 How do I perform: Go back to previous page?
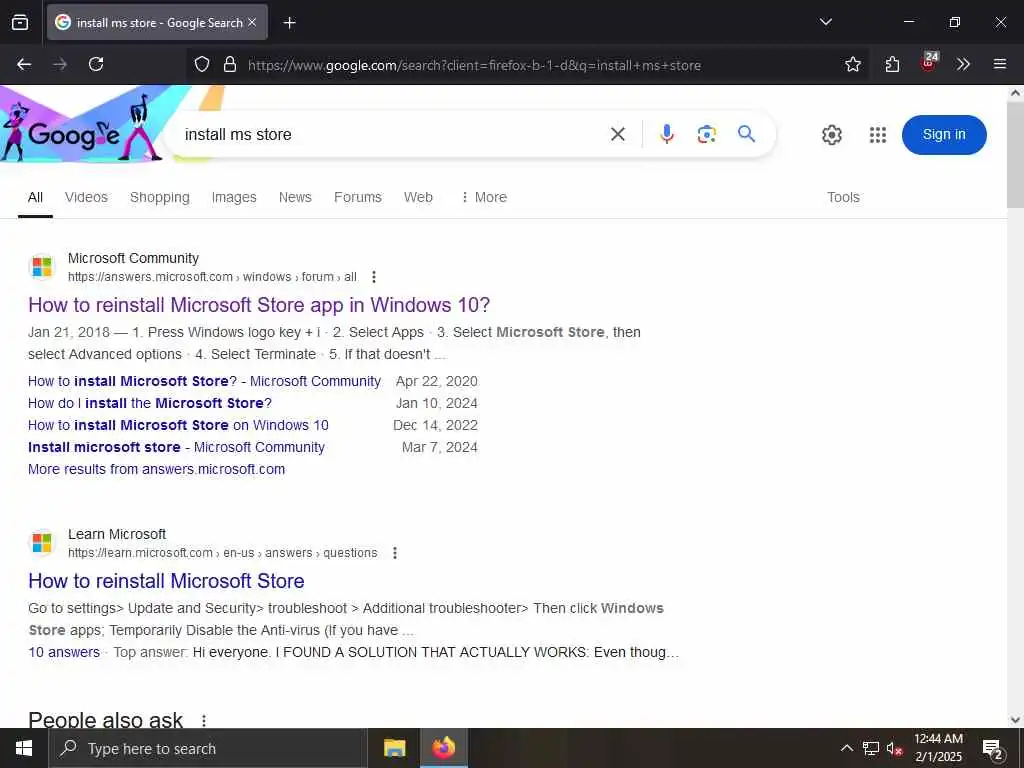tap(24, 64)
